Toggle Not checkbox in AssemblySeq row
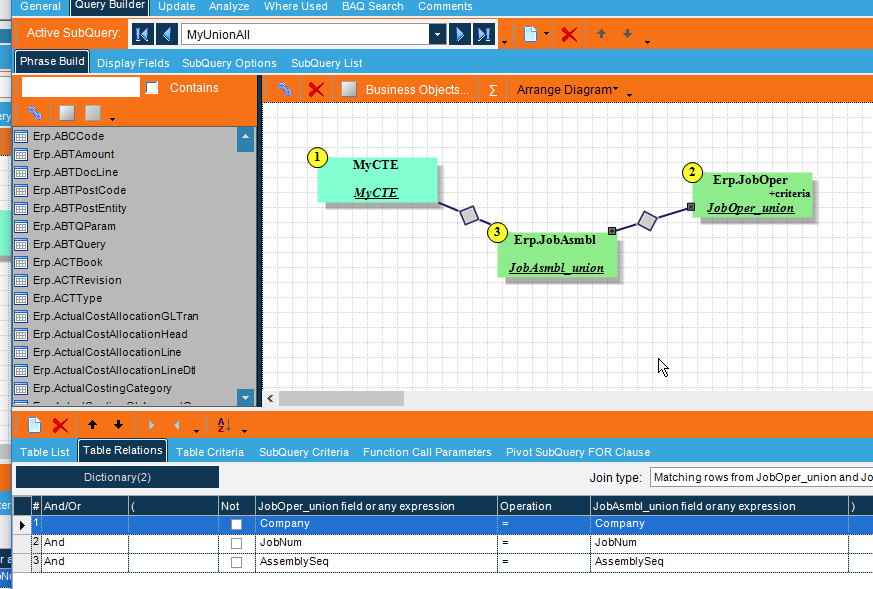Screen dimensions: 873x589 point(237,562)
